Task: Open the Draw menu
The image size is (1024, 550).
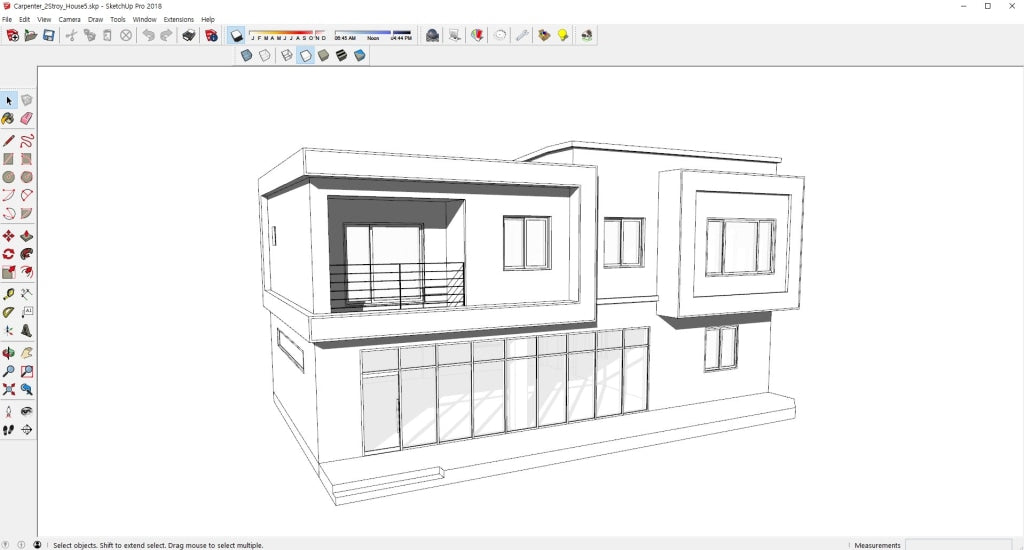Action: (x=95, y=20)
